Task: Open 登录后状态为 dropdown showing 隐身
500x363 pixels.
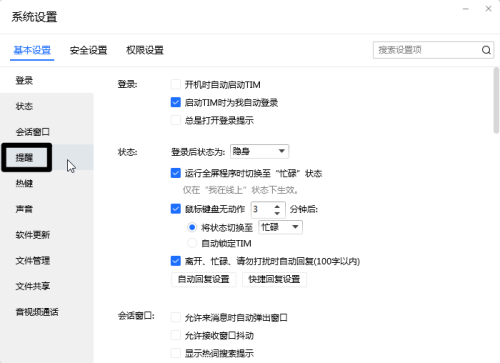Action: (259, 151)
